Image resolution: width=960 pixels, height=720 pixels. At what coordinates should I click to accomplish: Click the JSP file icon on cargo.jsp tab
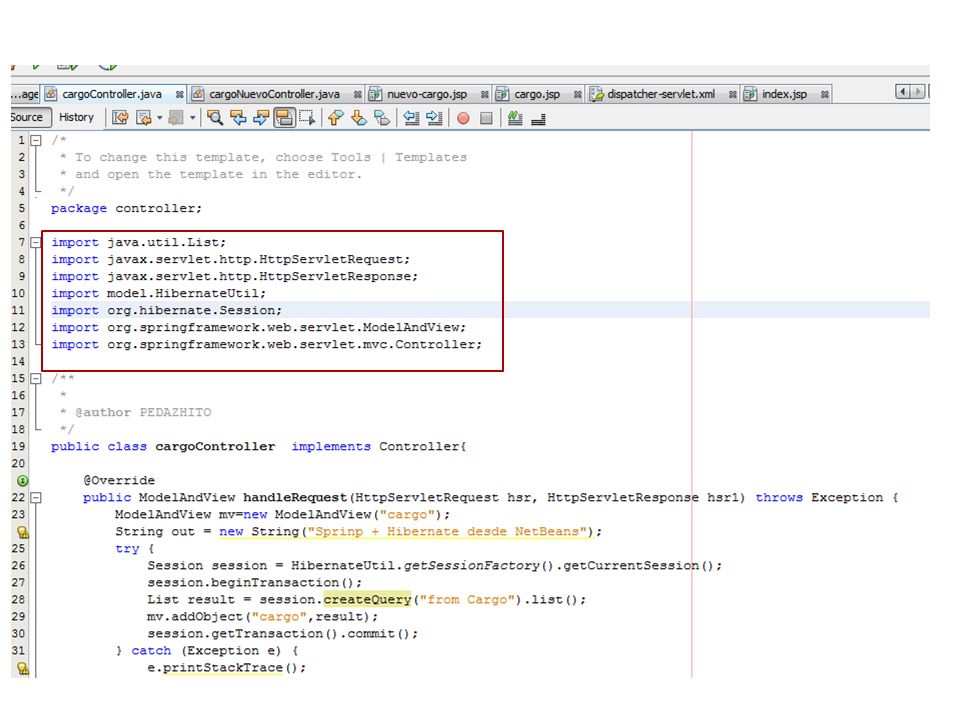(x=503, y=94)
